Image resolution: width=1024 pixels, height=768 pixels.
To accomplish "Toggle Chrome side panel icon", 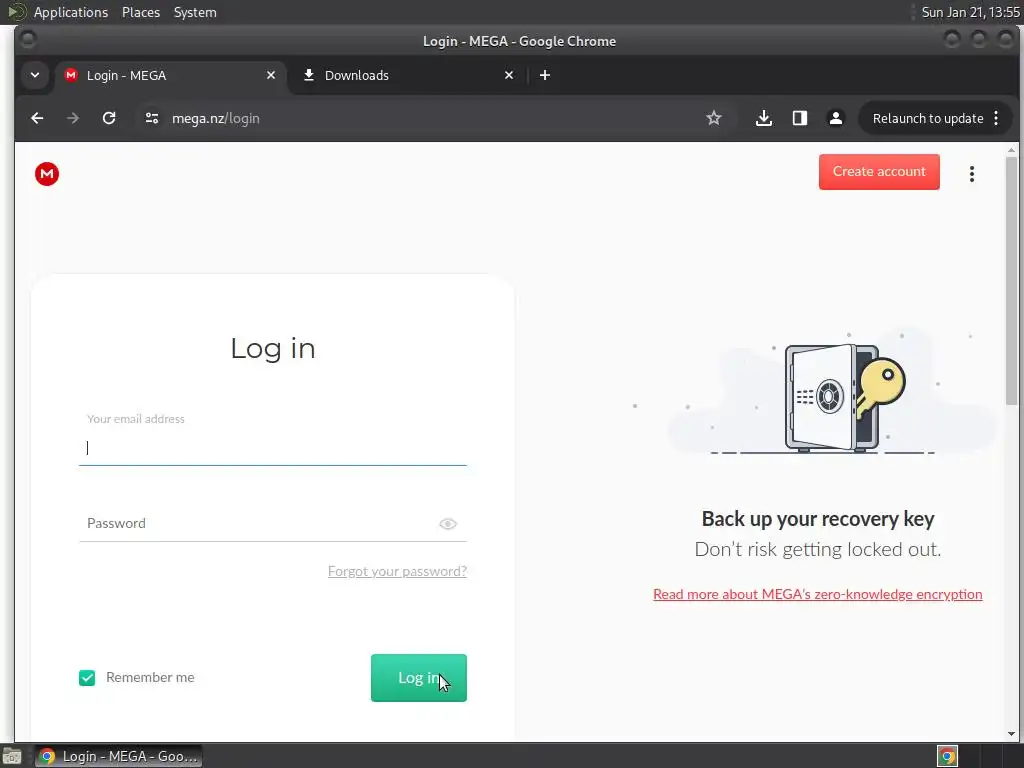I will point(800,118).
